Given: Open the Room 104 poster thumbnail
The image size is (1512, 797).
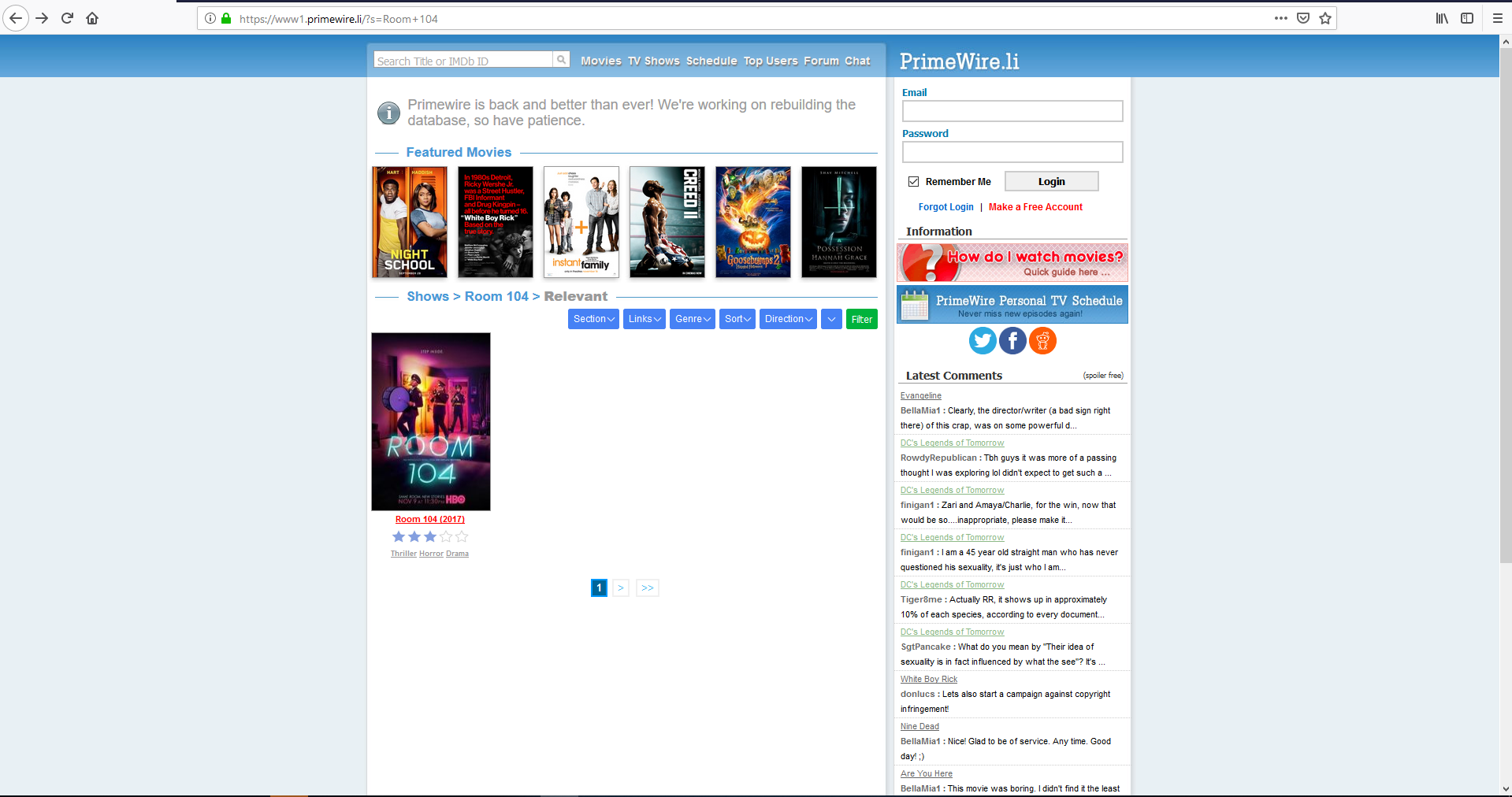Looking at the screenshot, I should [x=430, y=421].
